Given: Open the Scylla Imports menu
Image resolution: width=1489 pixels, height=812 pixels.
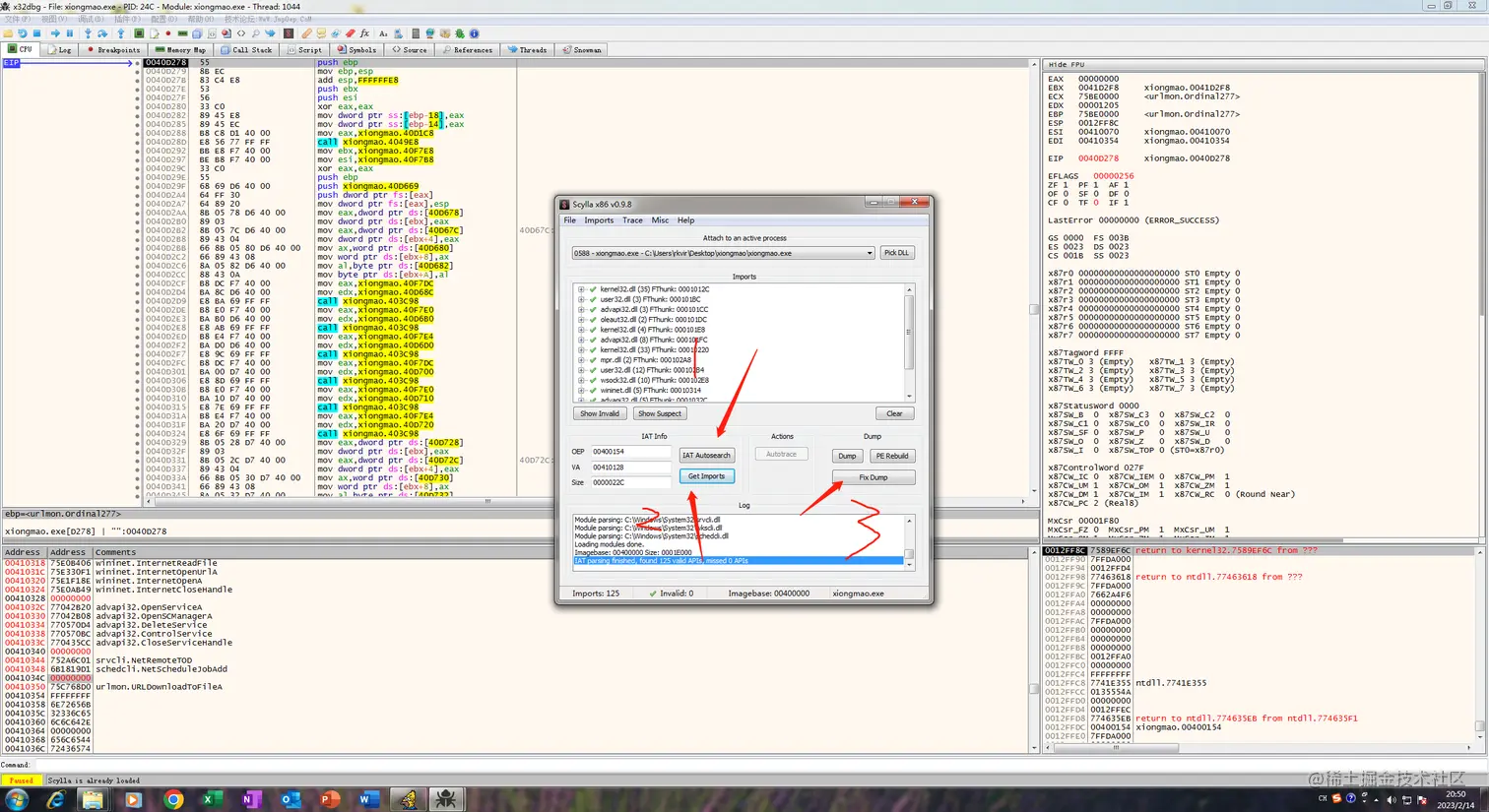Looking at the screenshot, I should click(x=599, y=220).
